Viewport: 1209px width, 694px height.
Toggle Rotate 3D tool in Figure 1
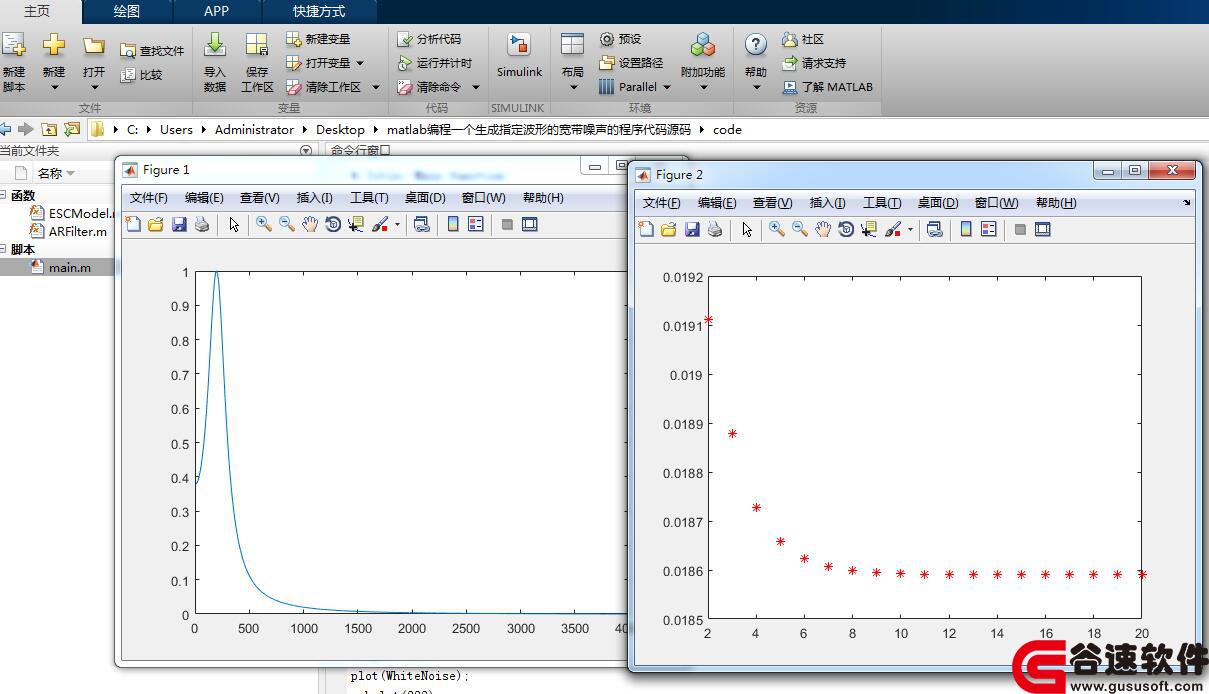point(333,225)
